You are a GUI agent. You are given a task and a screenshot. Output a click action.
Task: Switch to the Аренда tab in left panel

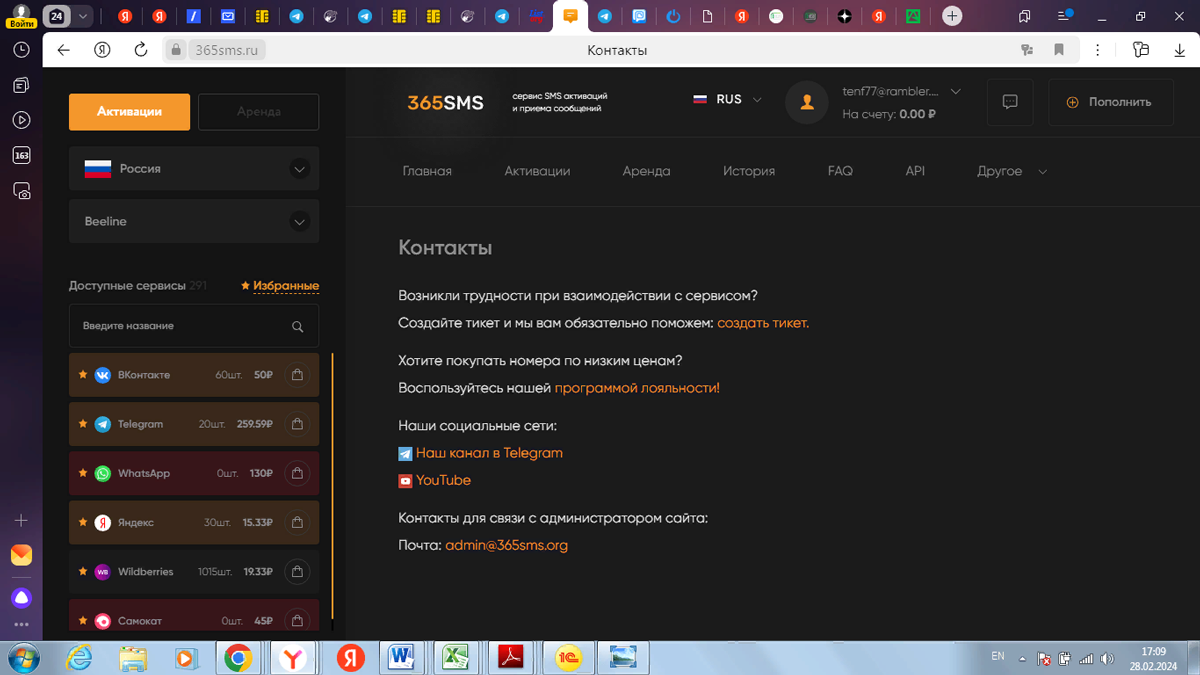click(259, 112)
